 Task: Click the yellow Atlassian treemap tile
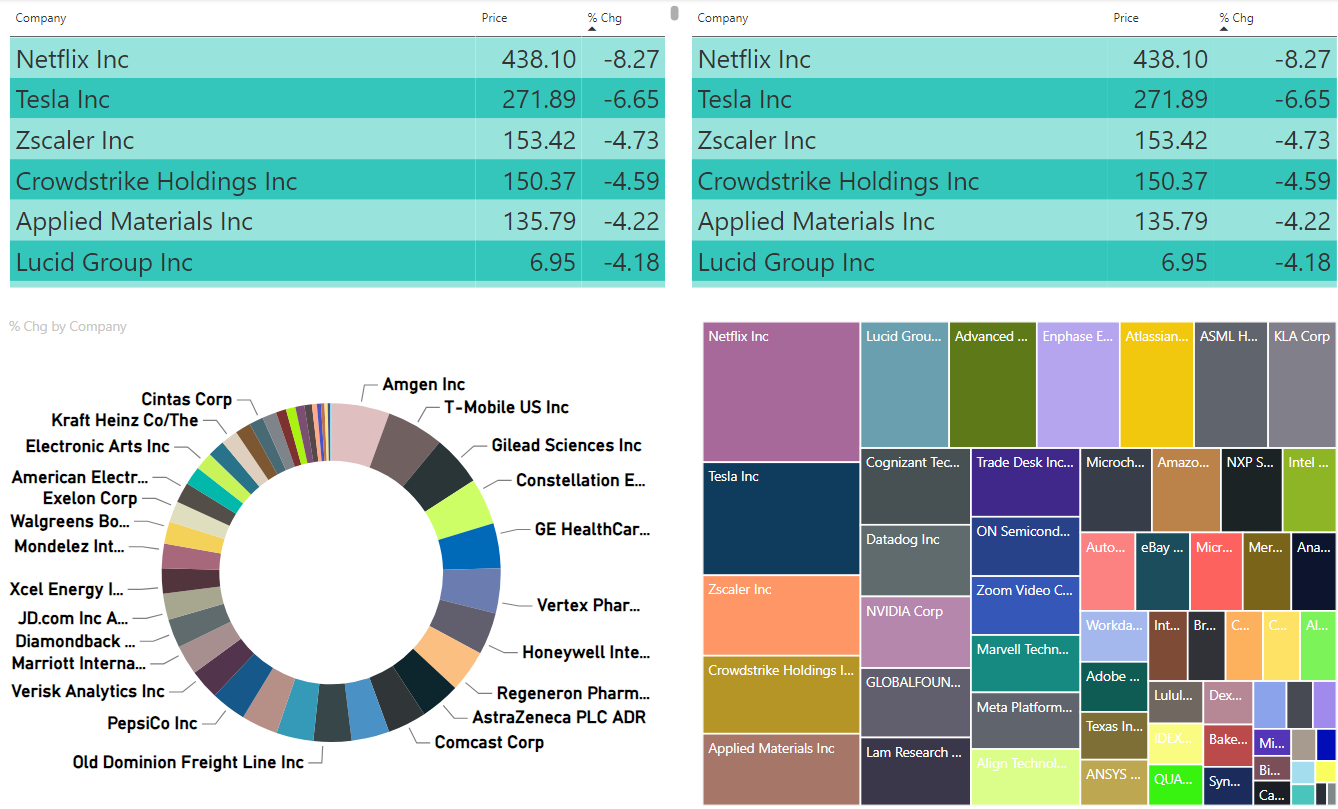[x=1157, y=385]
